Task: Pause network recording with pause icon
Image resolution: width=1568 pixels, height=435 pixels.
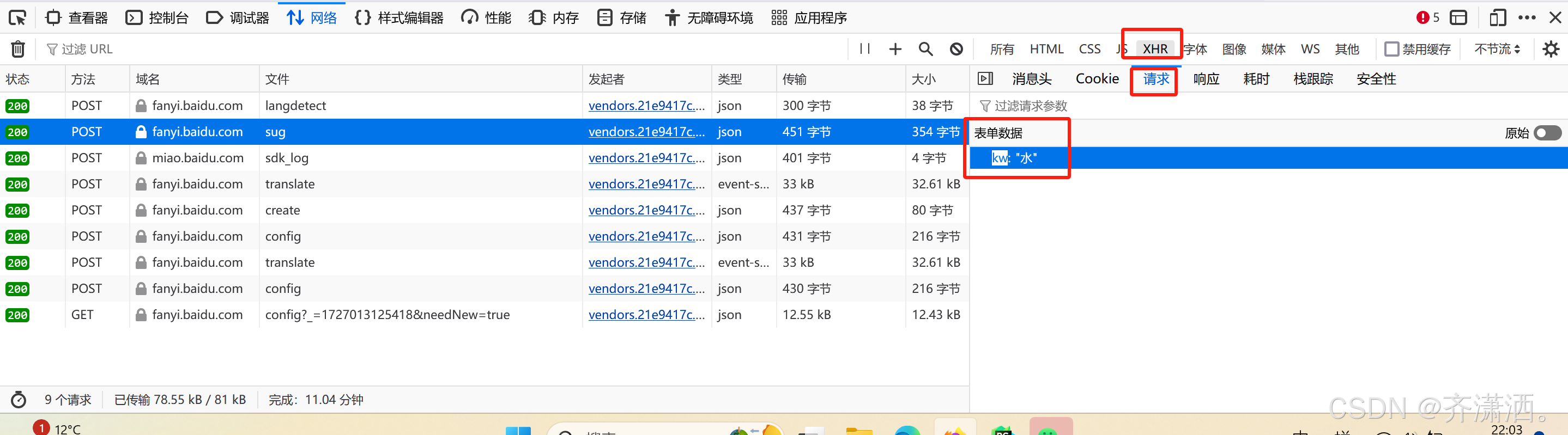Action: tap(864, 48)
